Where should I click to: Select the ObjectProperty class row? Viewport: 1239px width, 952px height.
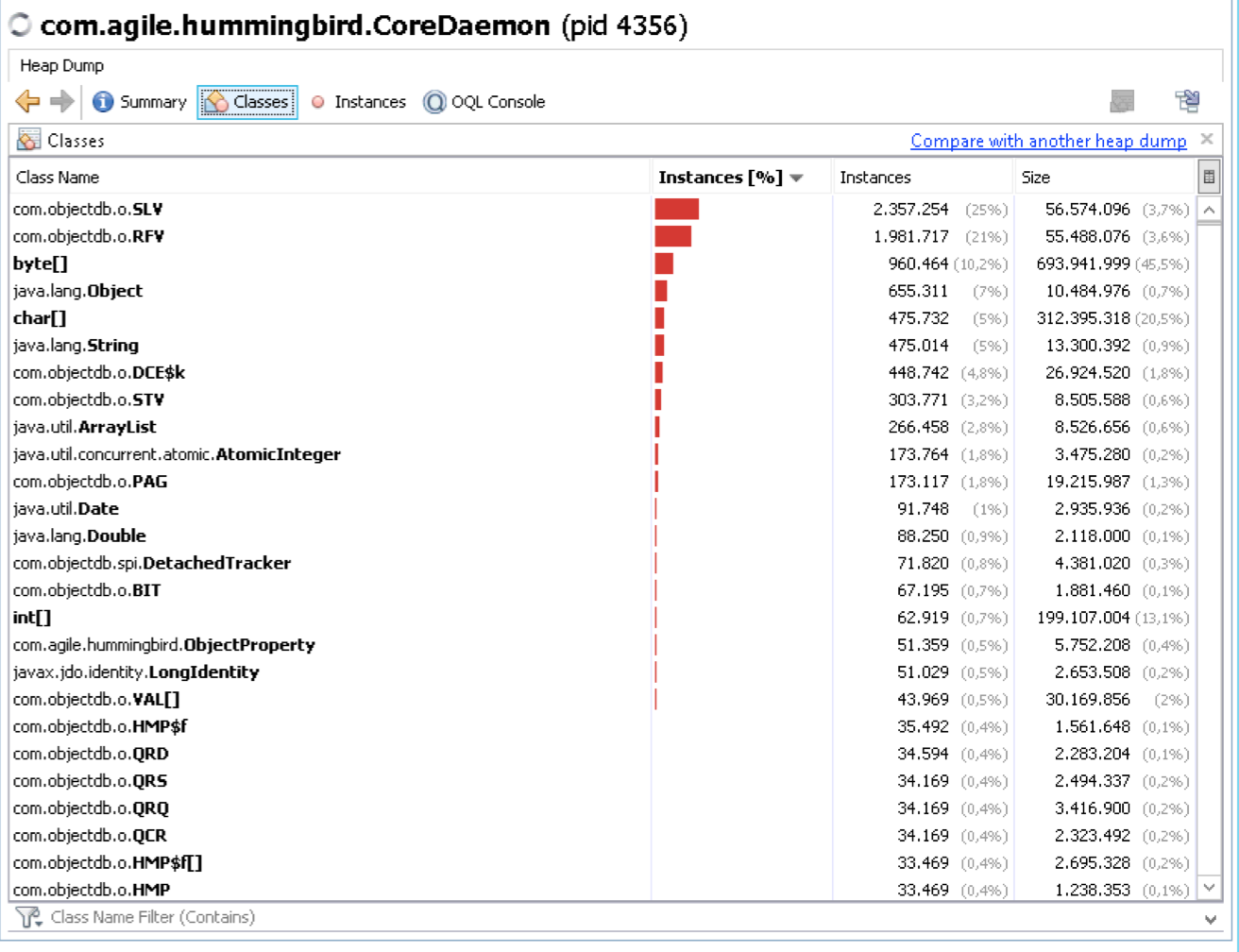[603, 645]
